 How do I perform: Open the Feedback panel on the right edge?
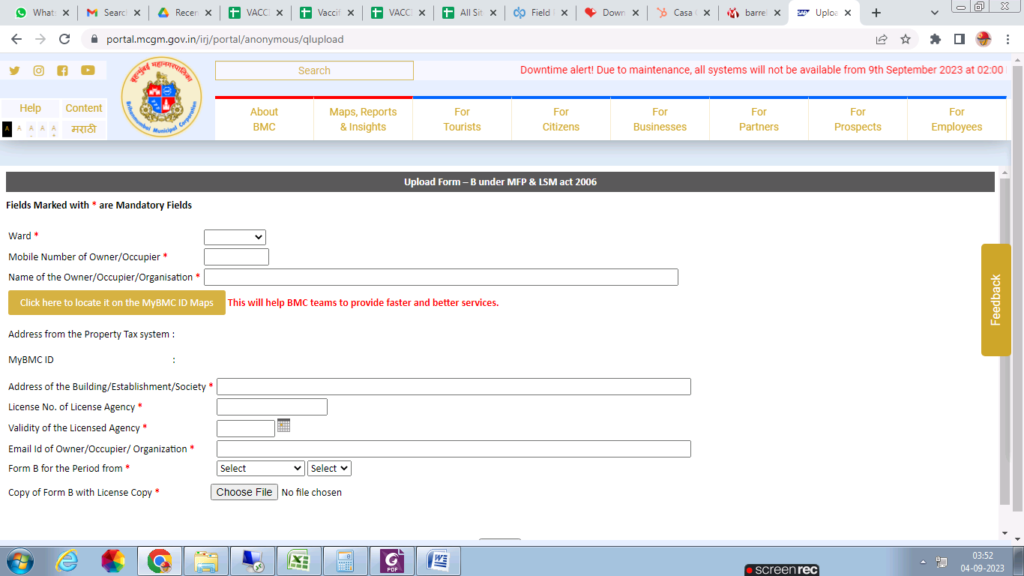pyautogui.click(x=995, y=300)
